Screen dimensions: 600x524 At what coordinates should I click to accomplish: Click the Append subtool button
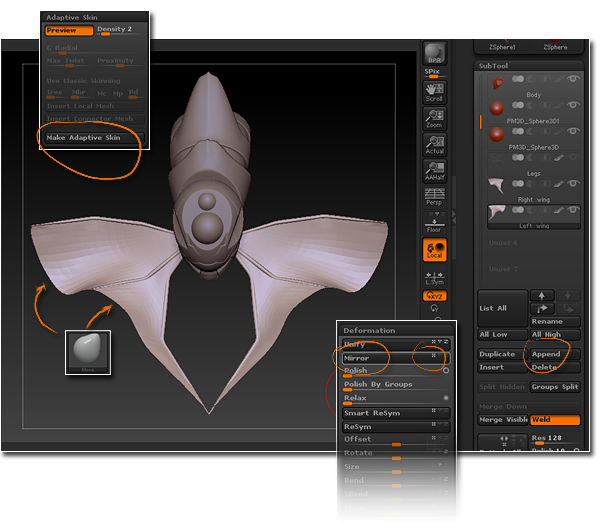coord(555,354)
